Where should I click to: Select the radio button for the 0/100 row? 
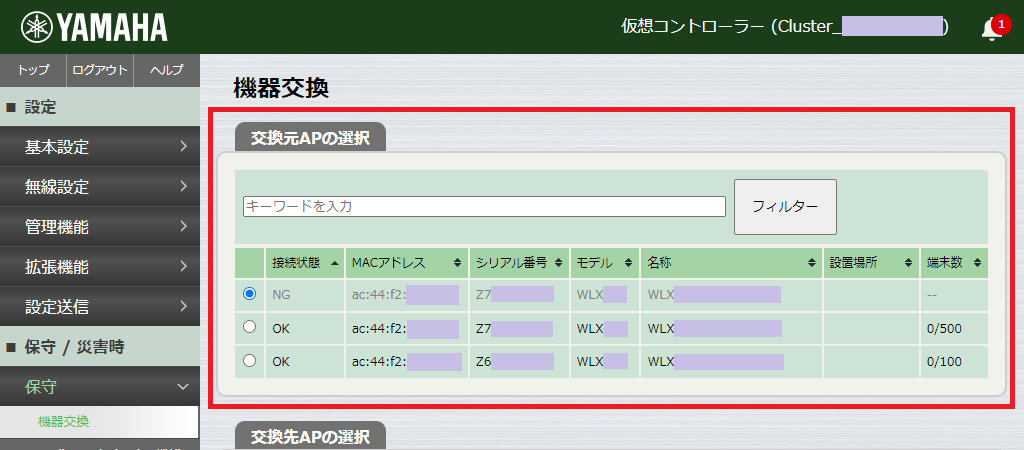pos(249,361)
